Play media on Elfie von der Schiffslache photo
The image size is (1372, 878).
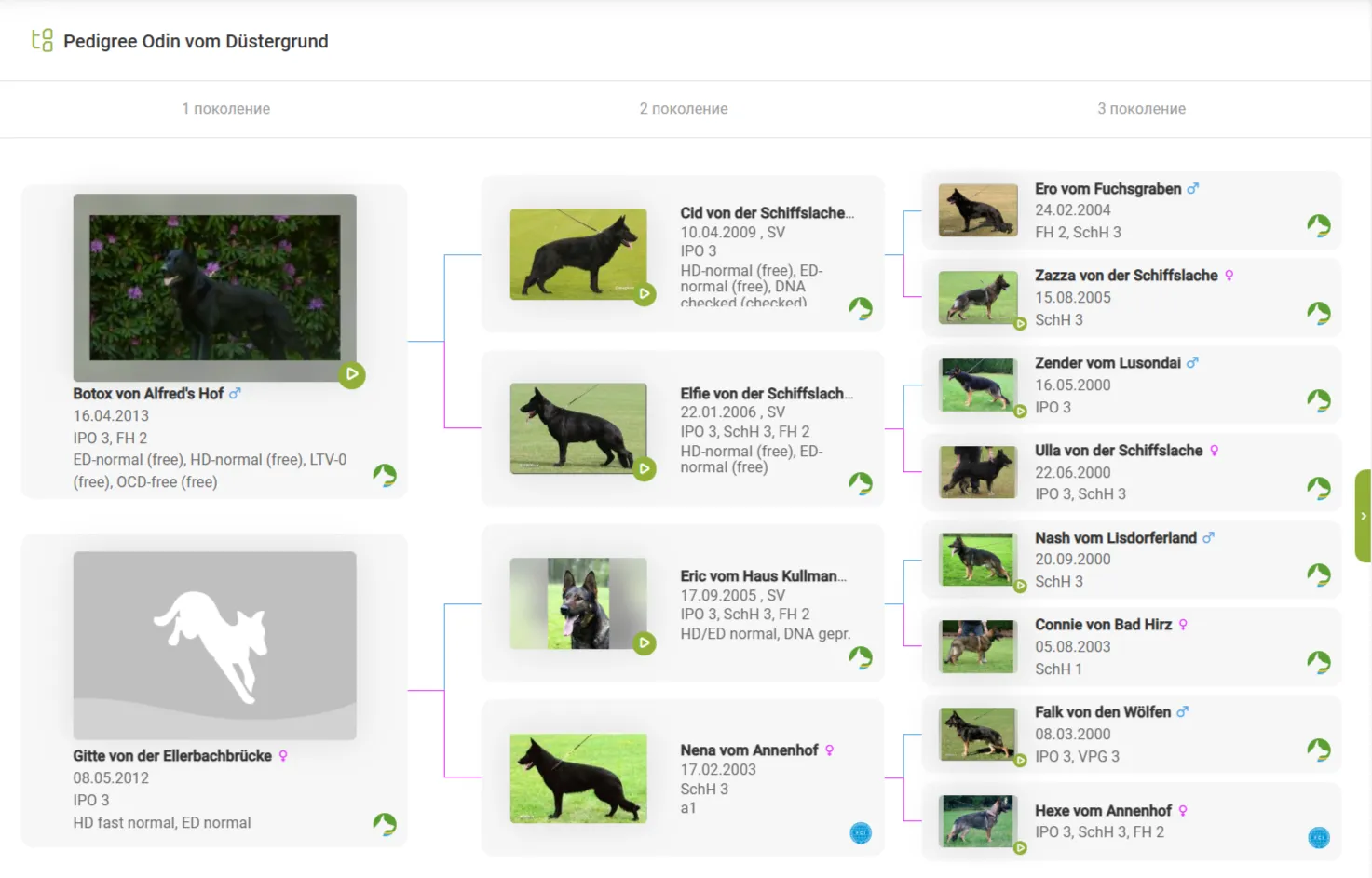[x=645, y=469]
